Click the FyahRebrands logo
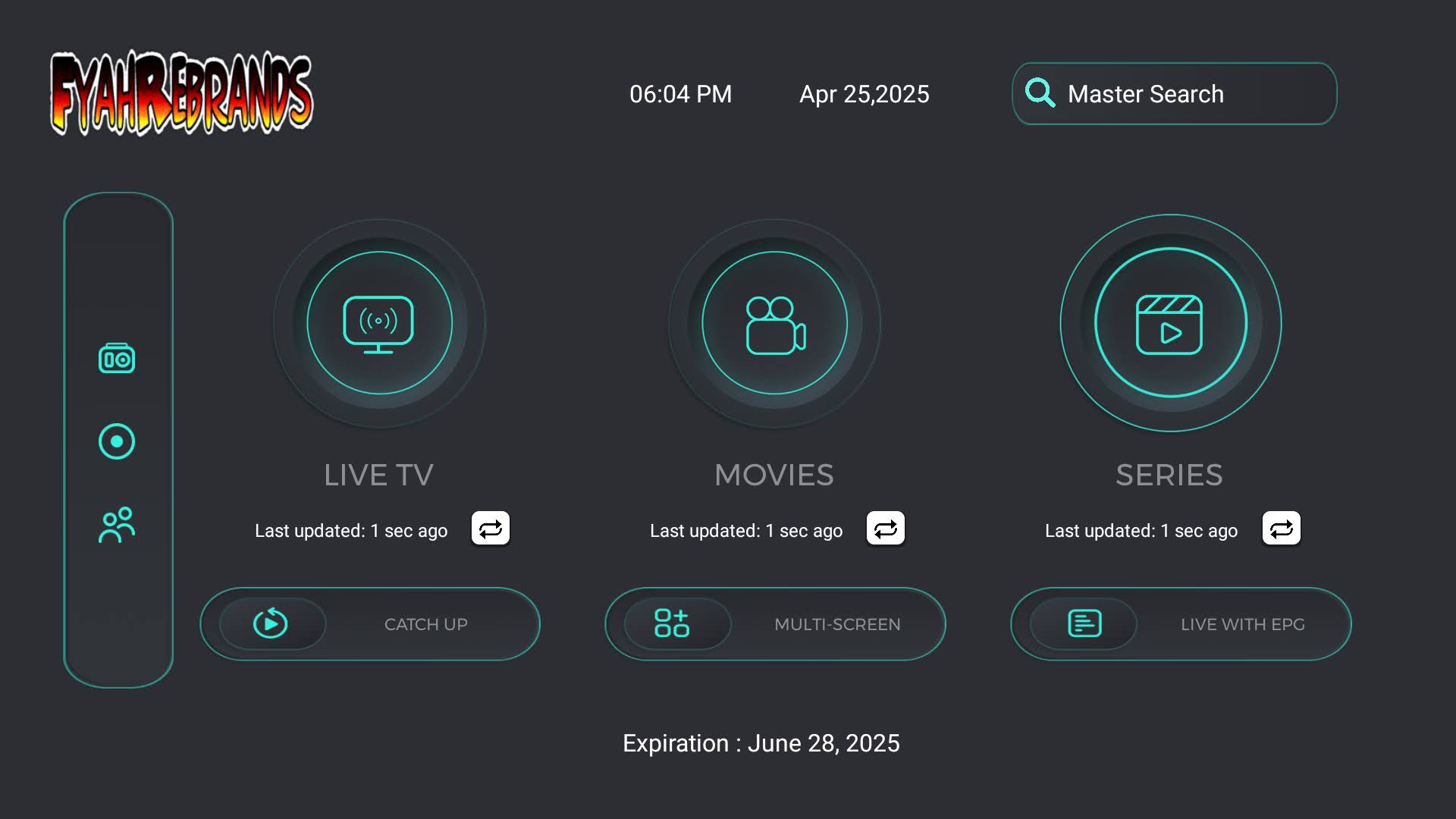Viewport: 1456px width, 819px height. point(181,94)
